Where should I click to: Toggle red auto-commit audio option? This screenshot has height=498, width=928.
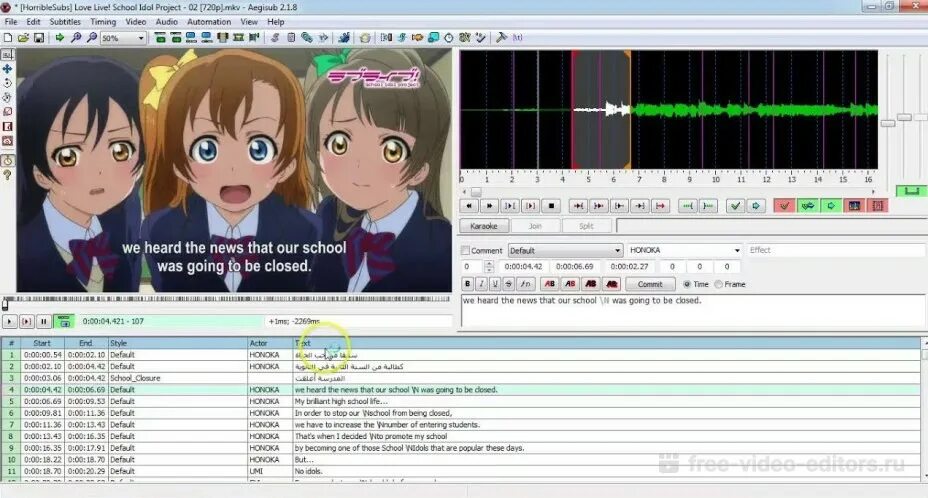[x=784, y=206]
